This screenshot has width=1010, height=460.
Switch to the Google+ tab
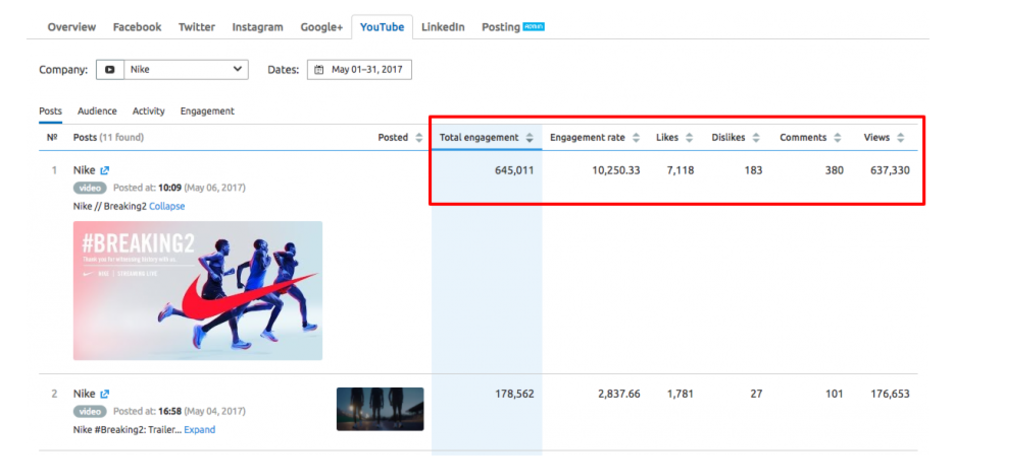pyautogui.click(x=321, y=27)
